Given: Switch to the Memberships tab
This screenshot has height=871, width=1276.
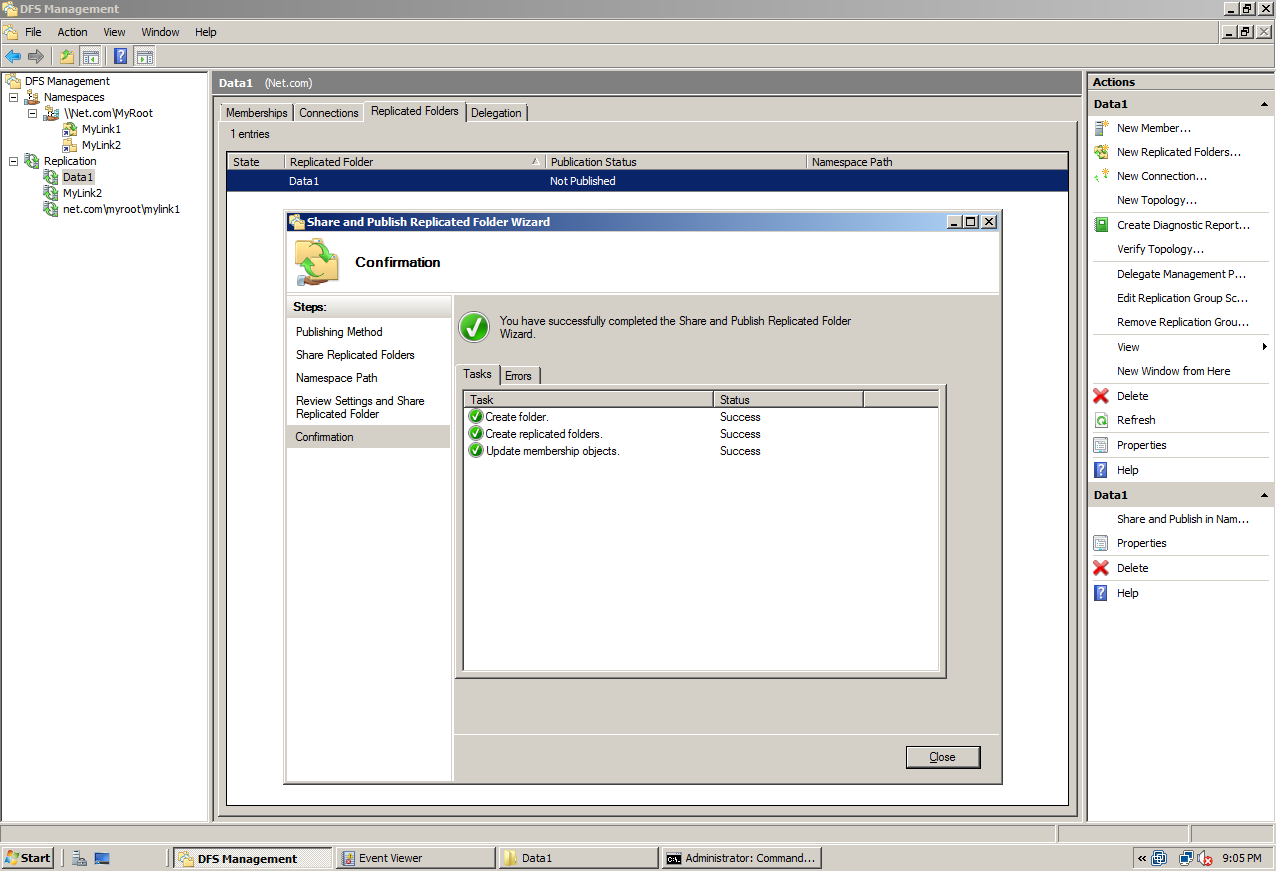Looking at the screenshot, I should (256, 112).
